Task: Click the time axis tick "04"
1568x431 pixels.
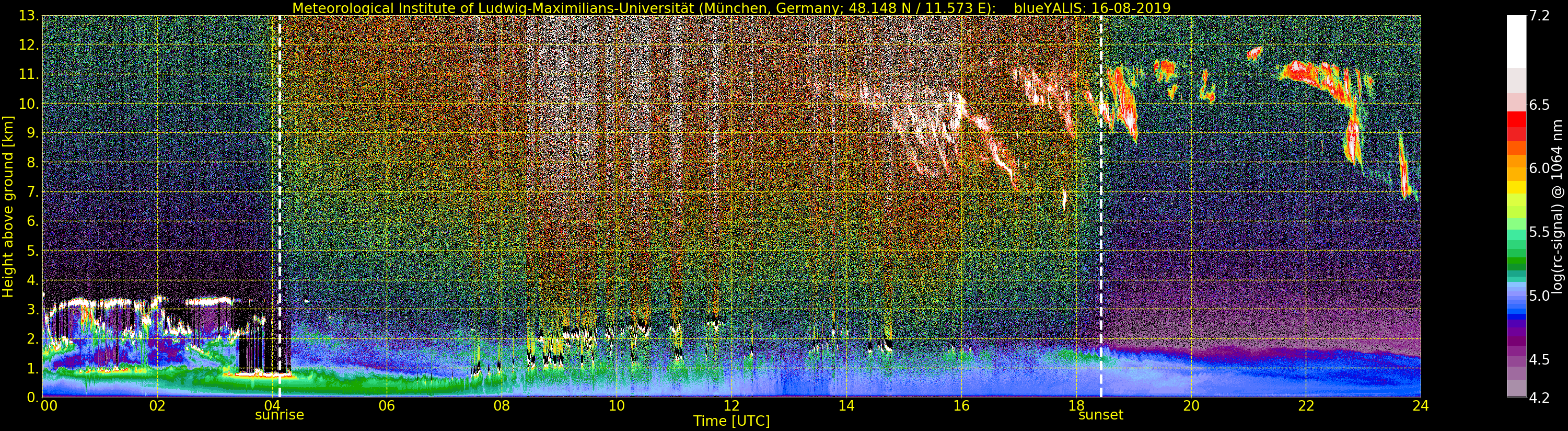Action: pos(272,406)
